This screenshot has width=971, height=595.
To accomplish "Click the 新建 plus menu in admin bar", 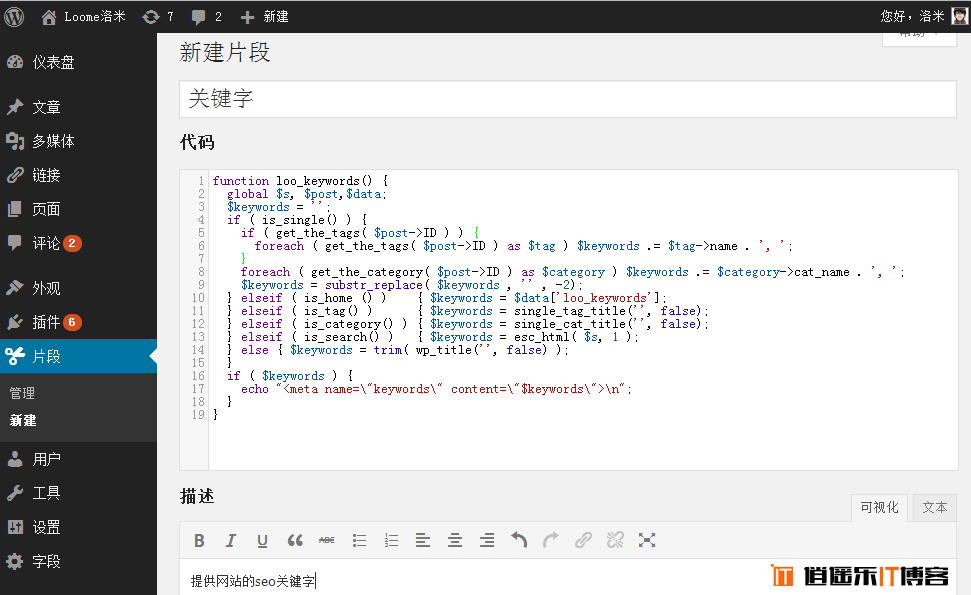I will click(x=264, y=17).
